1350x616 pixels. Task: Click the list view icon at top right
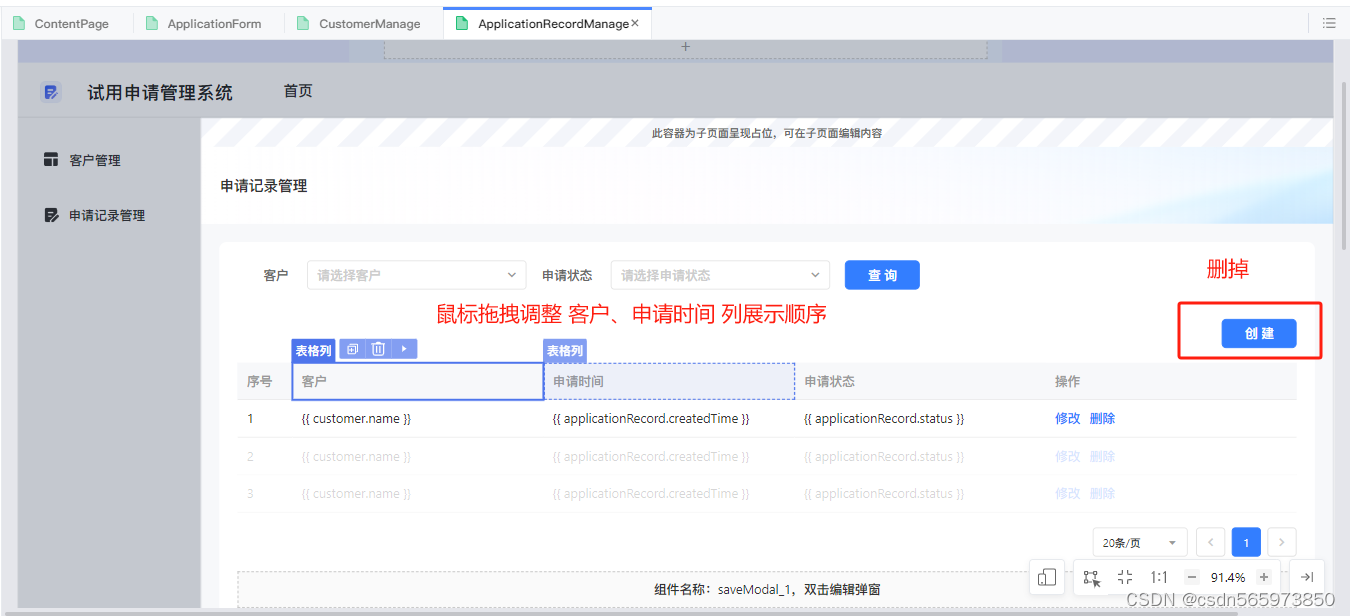(x=1330, y=21)
